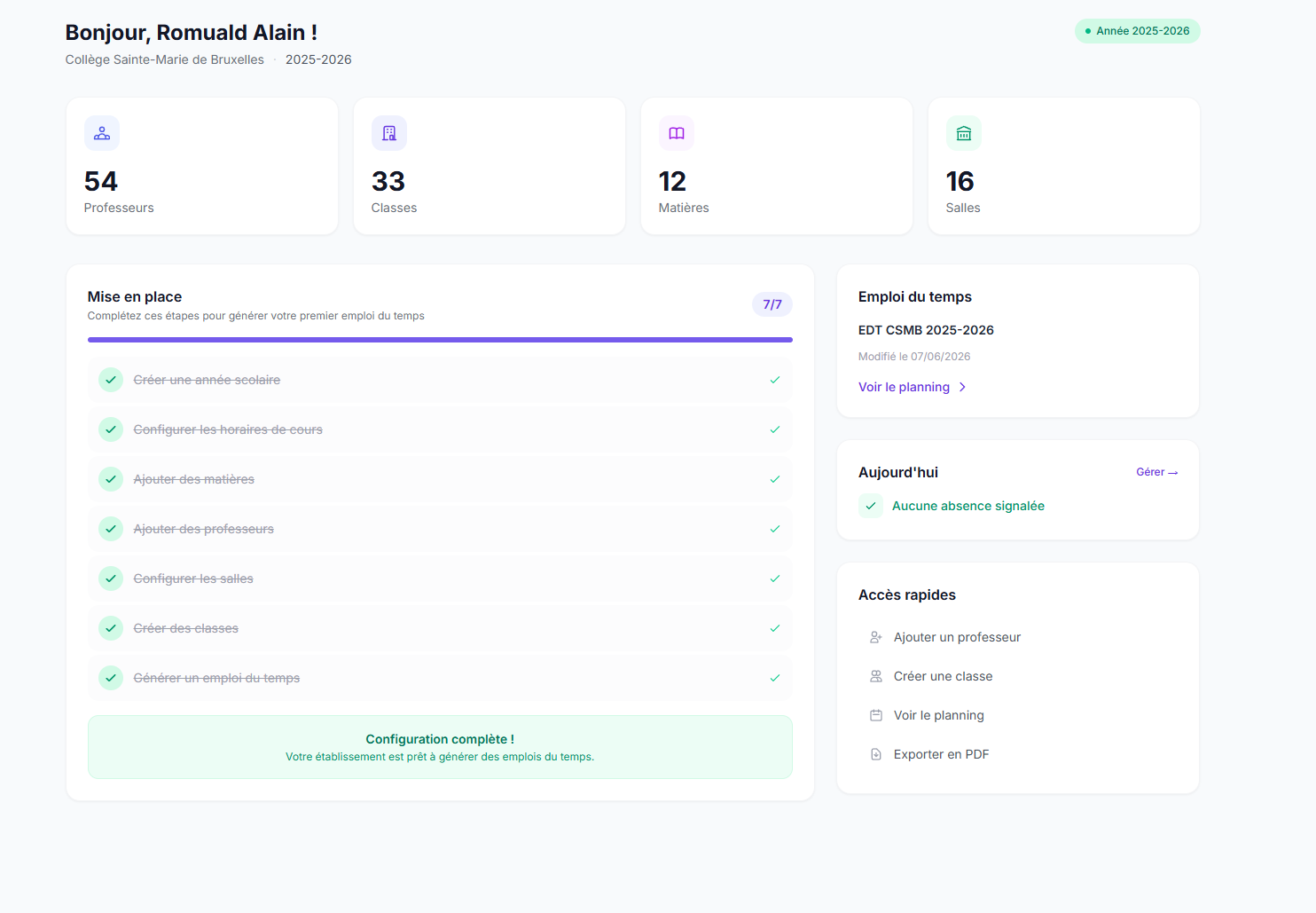The width and height of the screenshot is (1316, 913).
Task: Click the chevron next to Voir le planning
Action: 963,387
